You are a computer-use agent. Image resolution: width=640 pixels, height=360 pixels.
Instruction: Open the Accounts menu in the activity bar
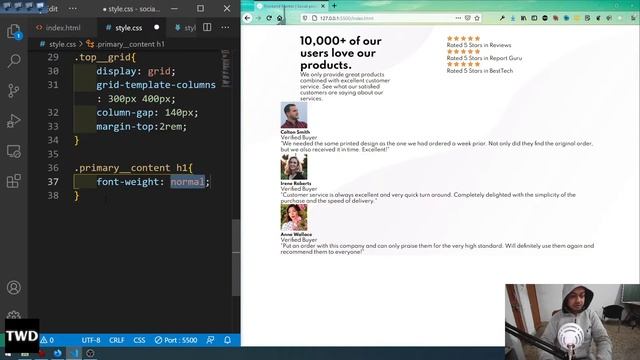coord(13,288)
